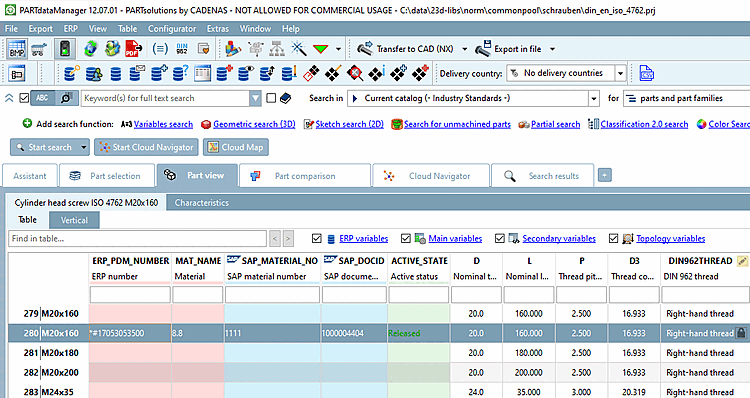
Task: Toggle the Secondary variables checkbox
Action: (x=500, y=238)
